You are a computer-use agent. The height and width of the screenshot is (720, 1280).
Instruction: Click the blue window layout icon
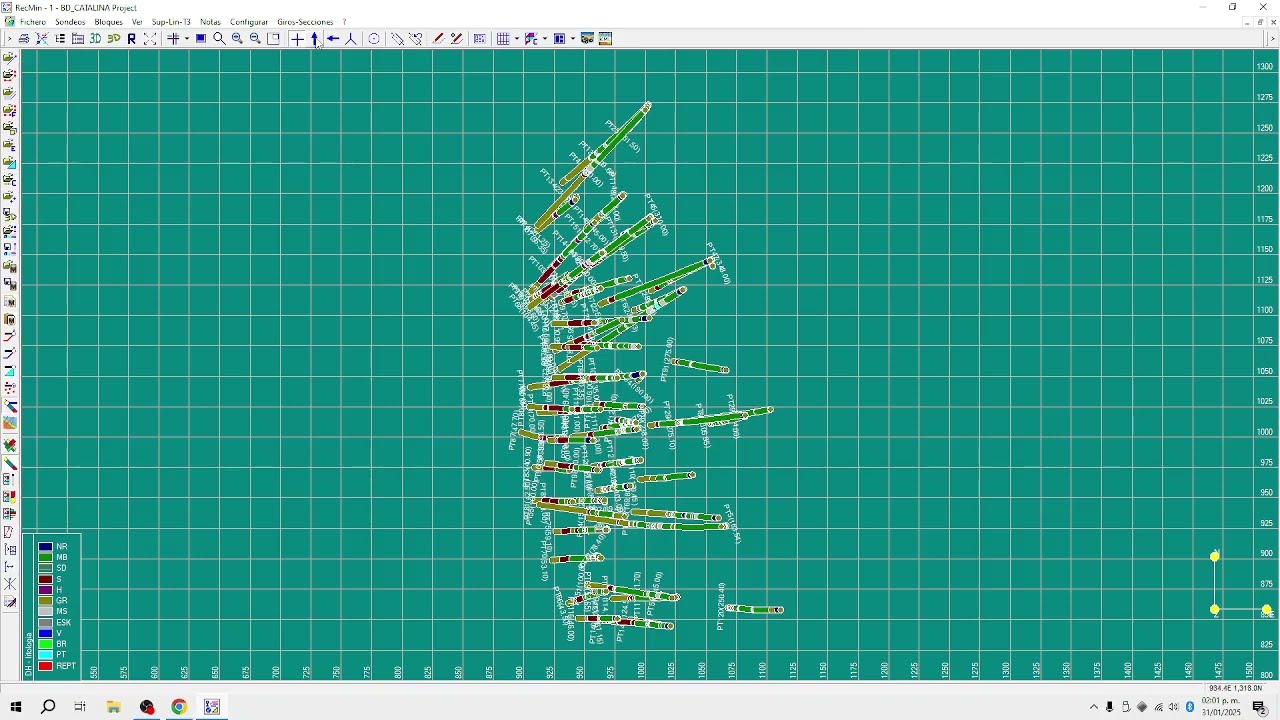coord(559,39)
